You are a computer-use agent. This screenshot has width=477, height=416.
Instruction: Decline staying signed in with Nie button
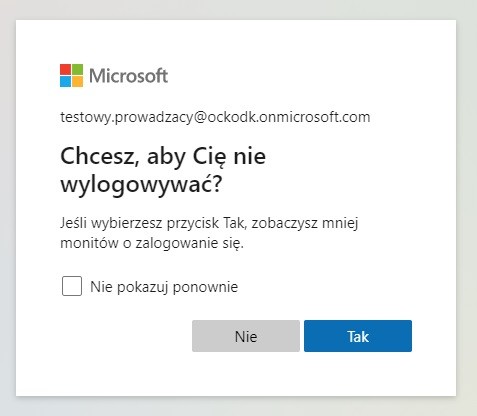point(246,336)
